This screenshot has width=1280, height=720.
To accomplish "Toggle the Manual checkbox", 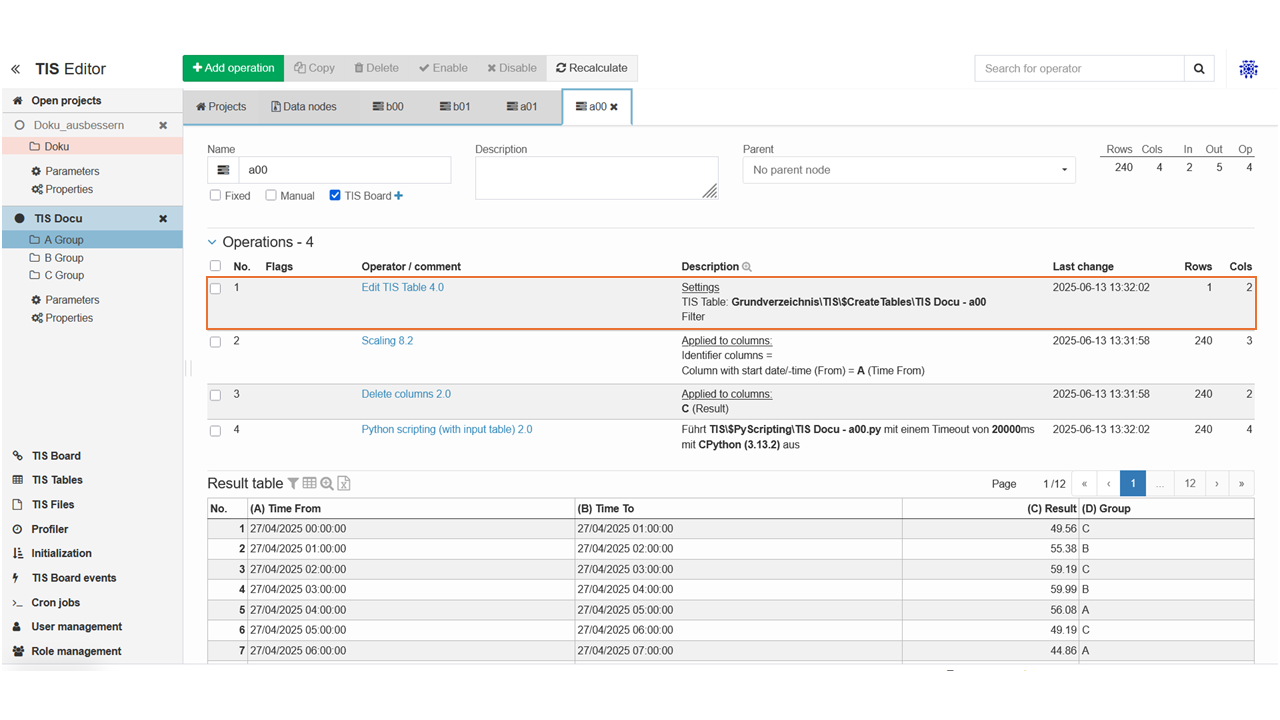I will click(271, 196).
